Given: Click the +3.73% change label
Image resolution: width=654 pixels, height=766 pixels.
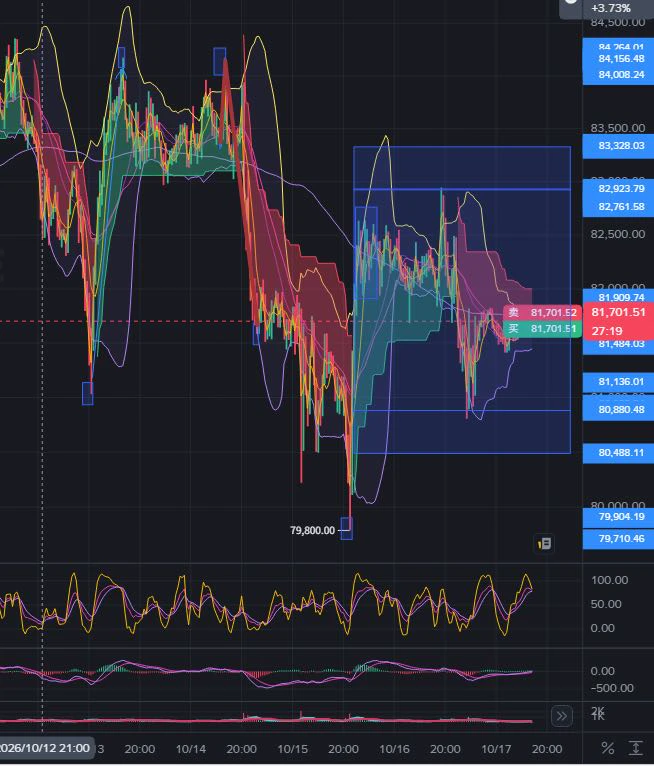Looking at the screenshot, I should pyautogui.click(x=611, y=8).
